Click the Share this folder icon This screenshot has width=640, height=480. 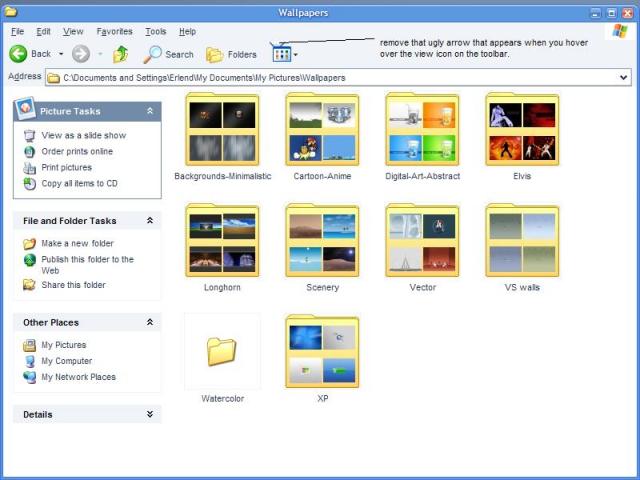(x=29, y=284)
